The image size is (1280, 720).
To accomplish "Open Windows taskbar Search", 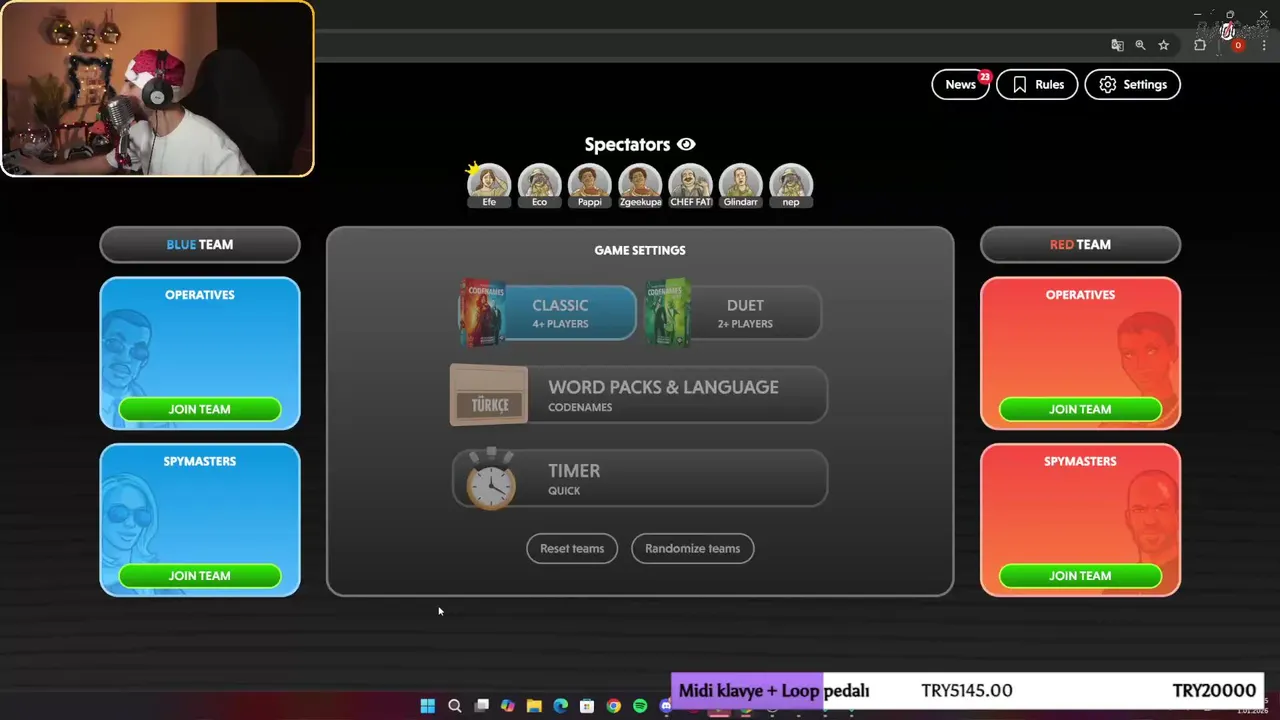I will [455, 706].
